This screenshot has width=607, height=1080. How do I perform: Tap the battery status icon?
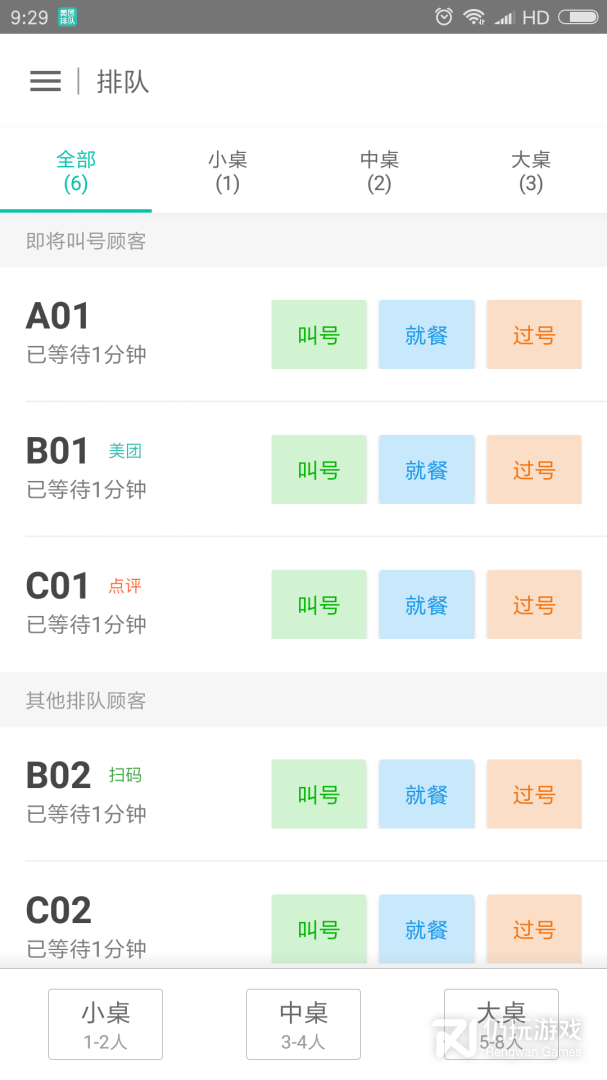click(x=577, y=17)
